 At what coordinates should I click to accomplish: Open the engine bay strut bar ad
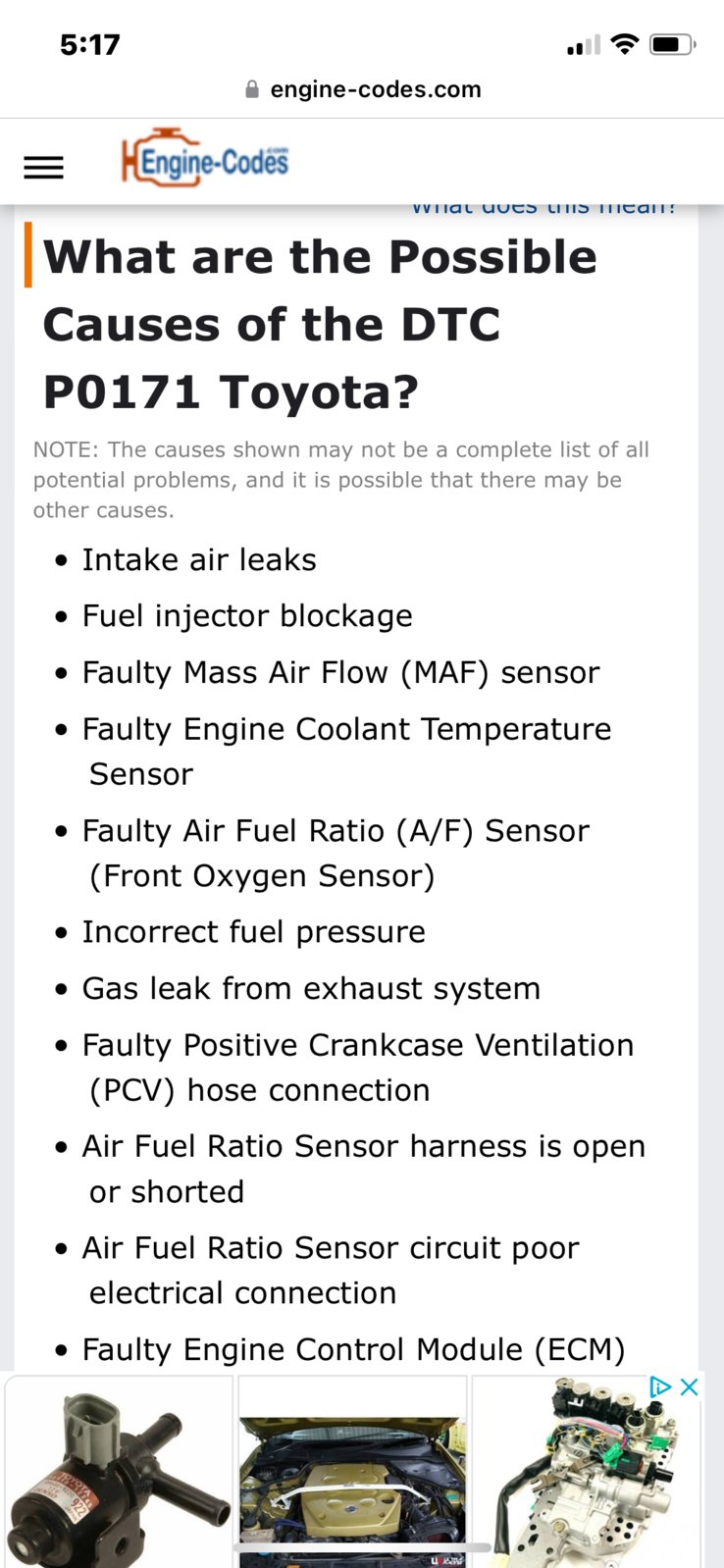[352, 1471]
